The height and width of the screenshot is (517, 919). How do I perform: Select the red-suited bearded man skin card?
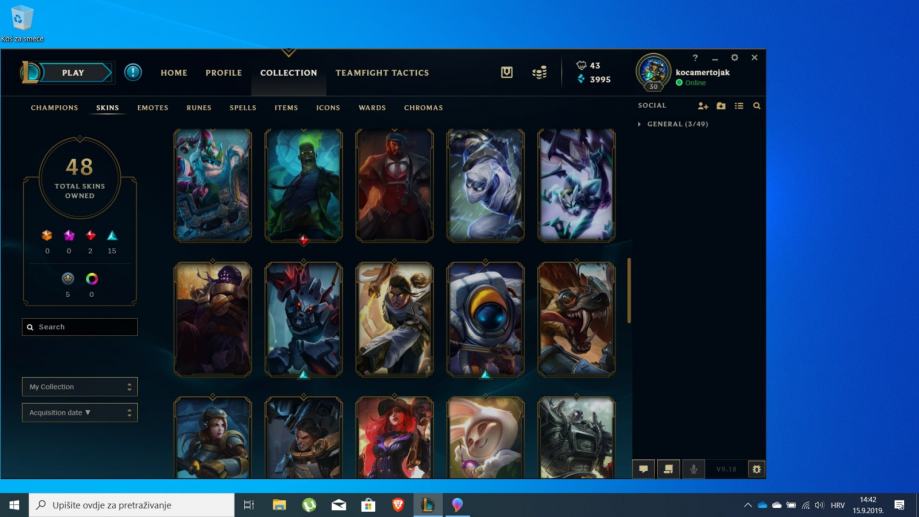[394, 185]
